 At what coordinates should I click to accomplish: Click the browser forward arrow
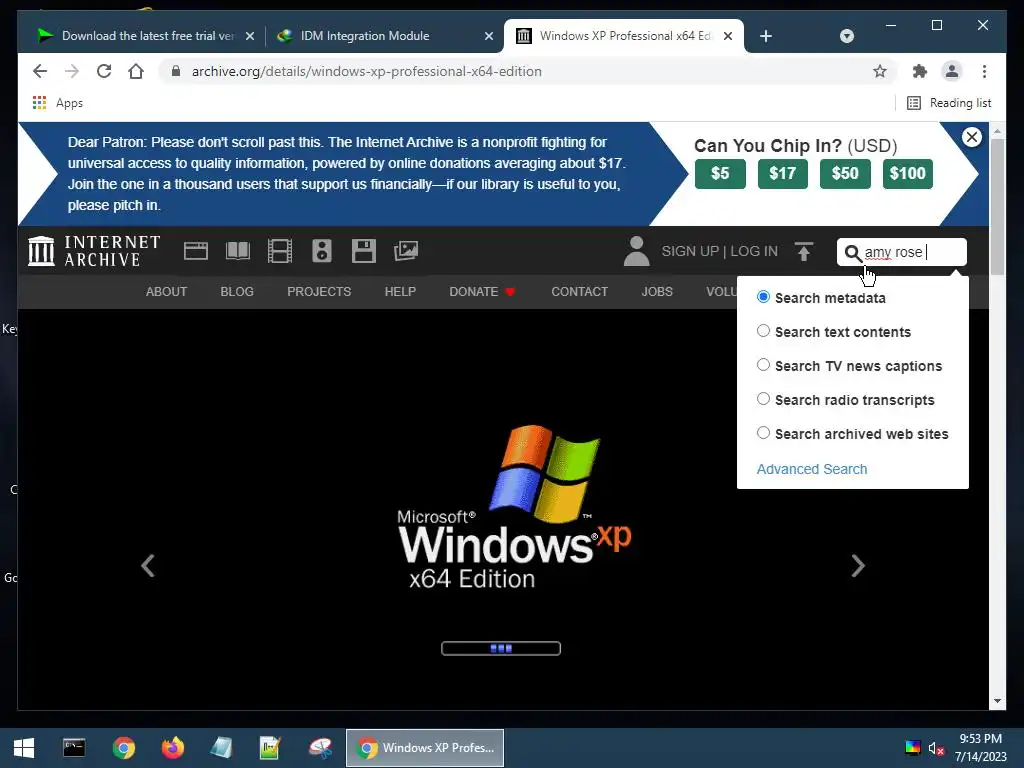pyautogui.click(x=72, y=71)
